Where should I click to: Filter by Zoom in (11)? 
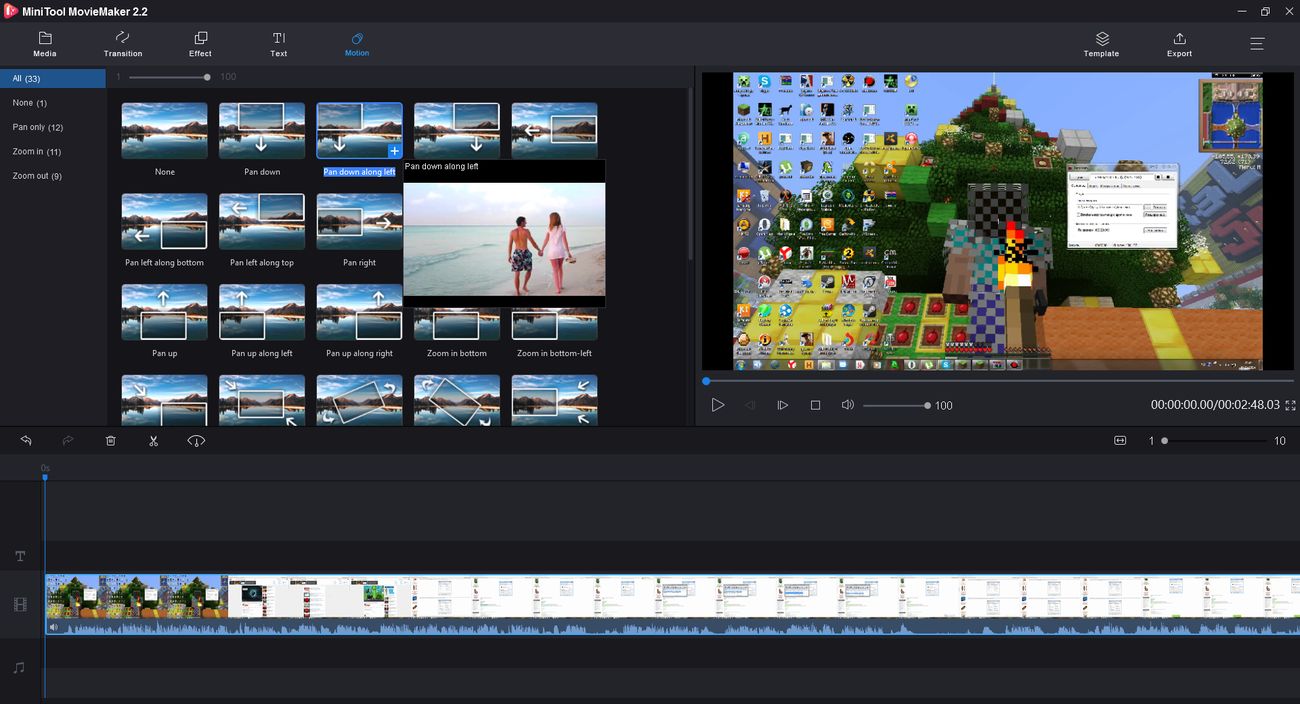pyautogui.click(x=53, y=151)
